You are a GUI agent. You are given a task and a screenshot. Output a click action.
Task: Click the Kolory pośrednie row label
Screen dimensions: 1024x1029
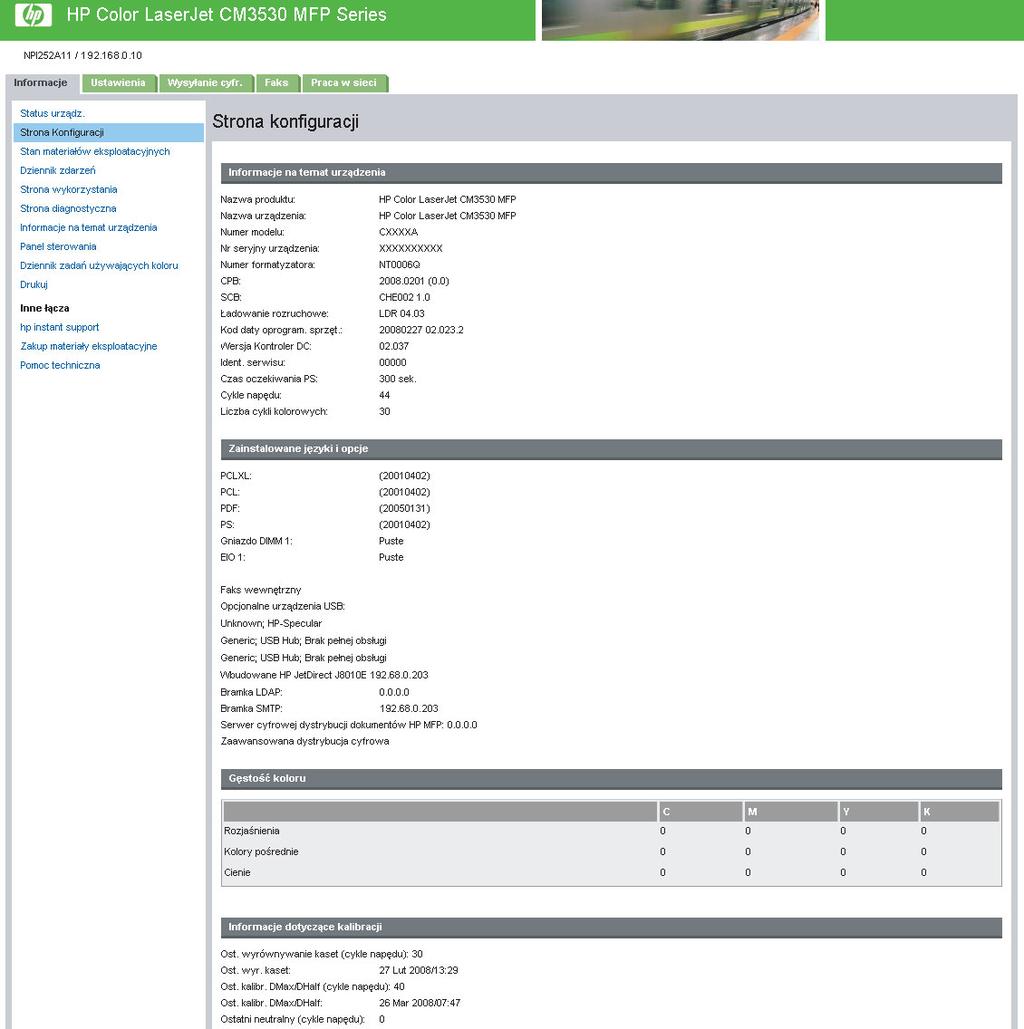261,852
